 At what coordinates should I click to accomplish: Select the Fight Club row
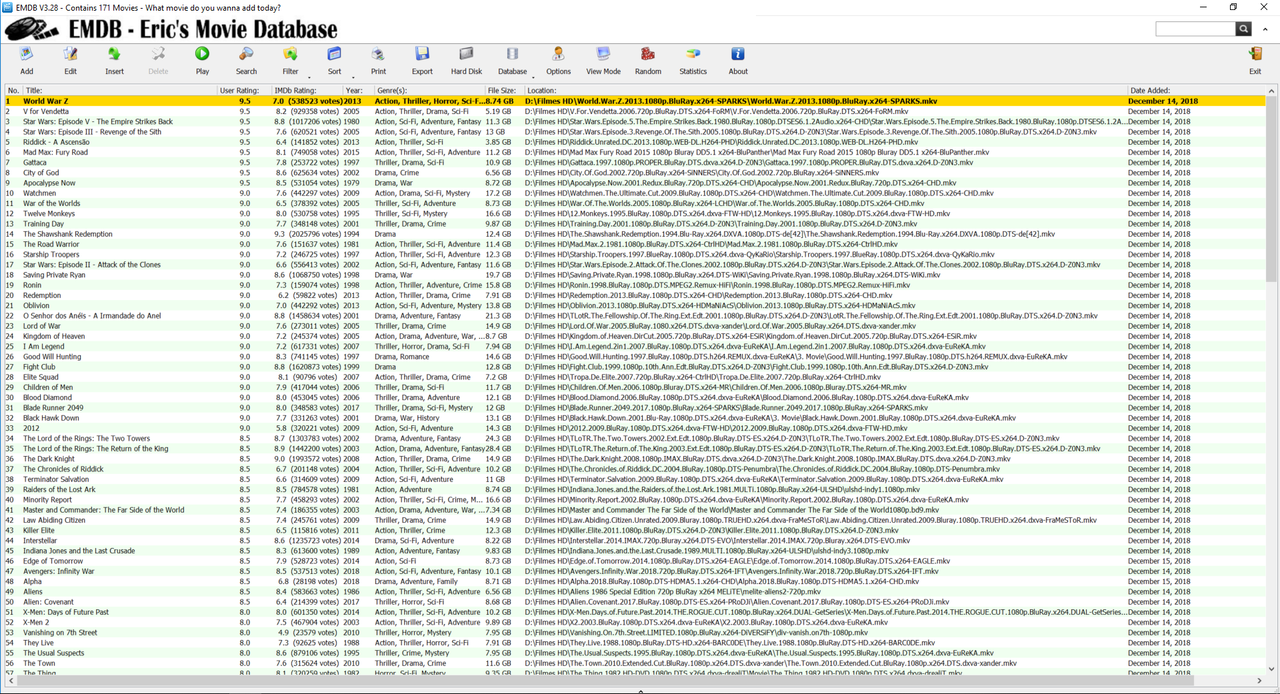pos(634,367)
